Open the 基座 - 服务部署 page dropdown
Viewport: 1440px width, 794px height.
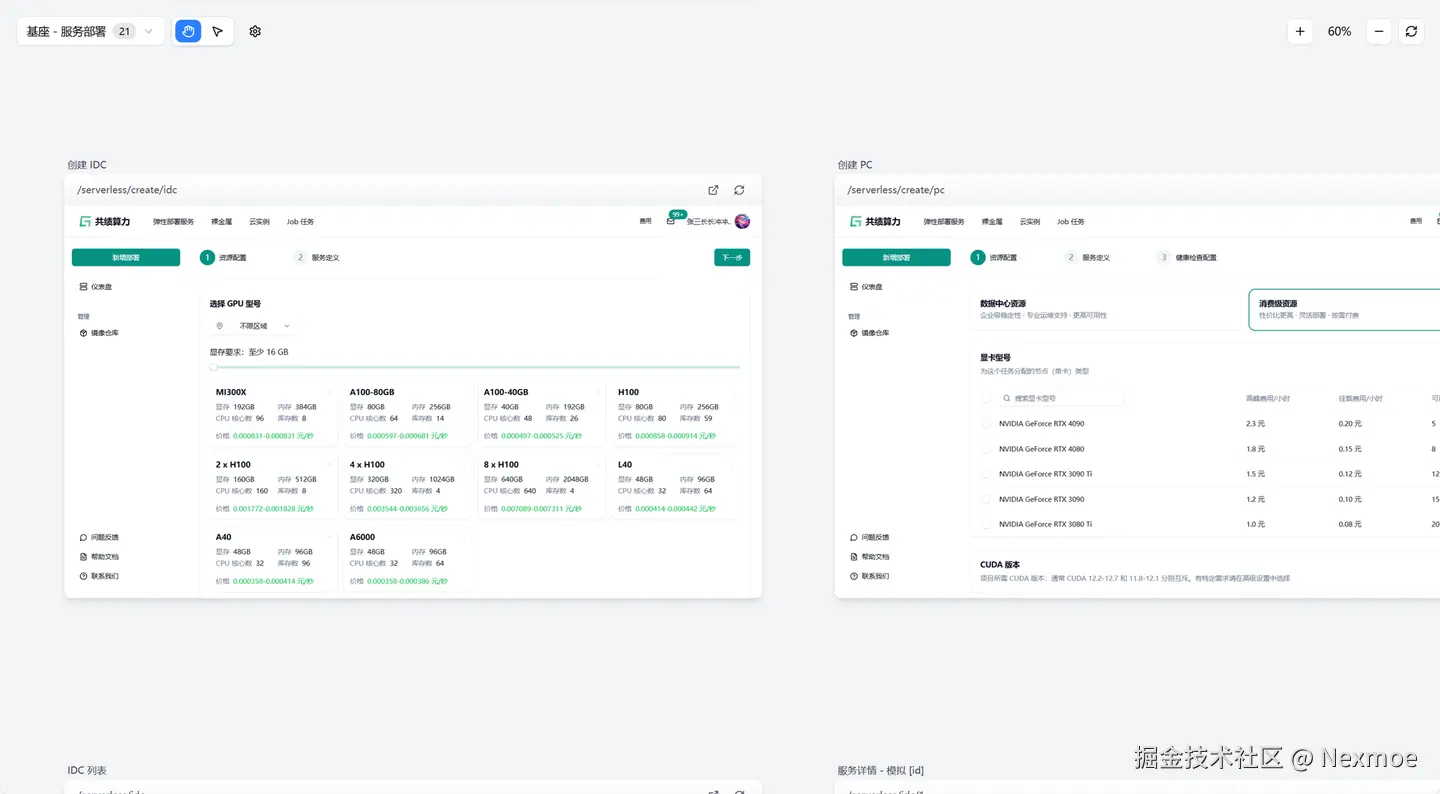click(91, 31)
